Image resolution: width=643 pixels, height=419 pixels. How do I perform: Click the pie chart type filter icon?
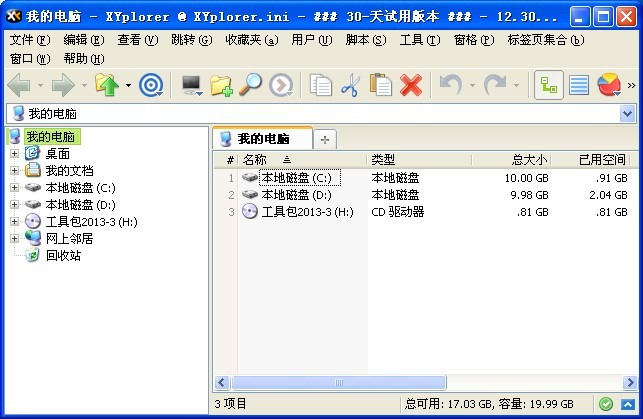coord(609,85)
